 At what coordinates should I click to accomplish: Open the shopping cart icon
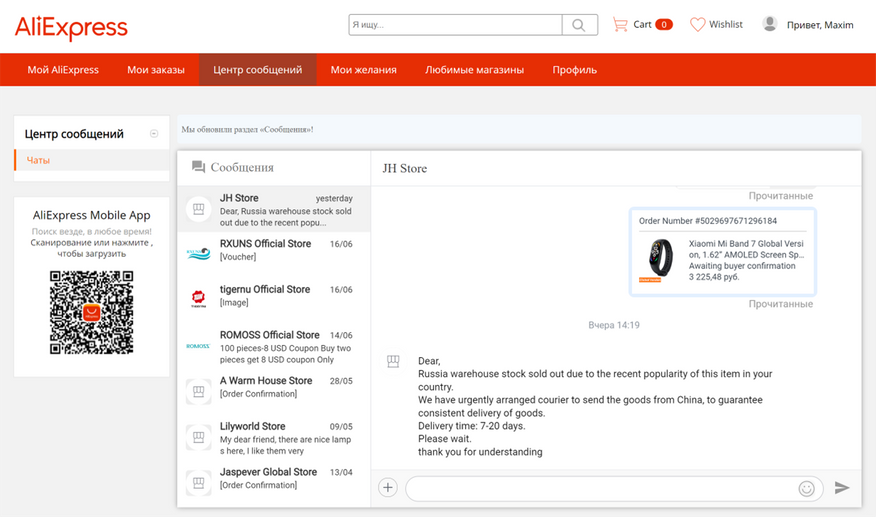point(620,25)
